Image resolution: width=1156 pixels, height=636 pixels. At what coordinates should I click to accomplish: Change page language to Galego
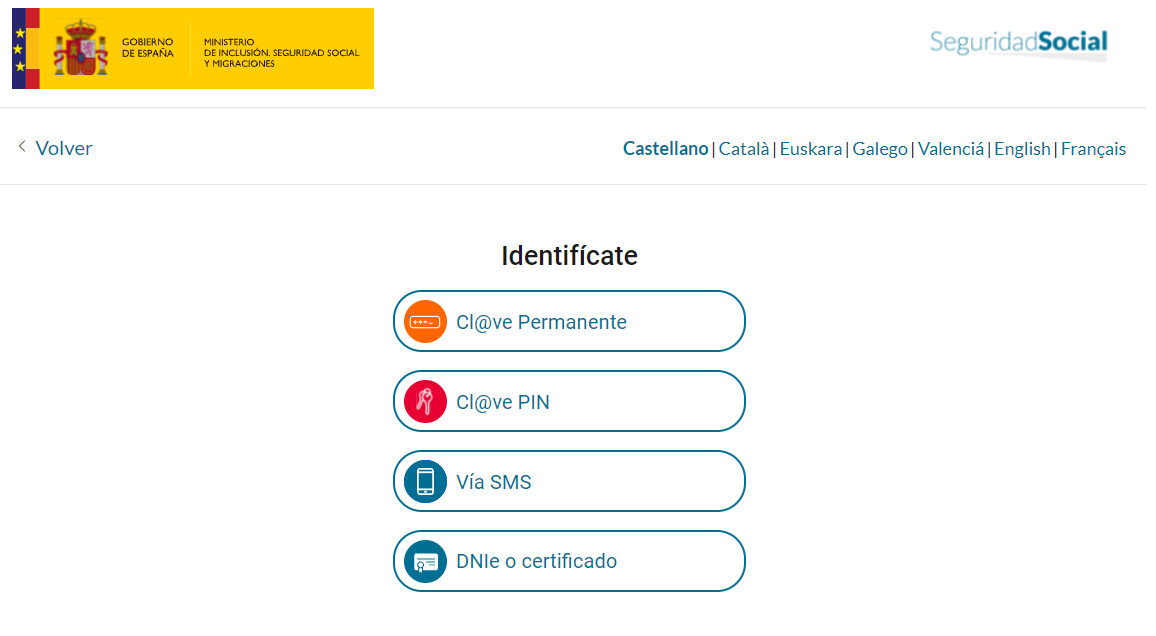880,149
